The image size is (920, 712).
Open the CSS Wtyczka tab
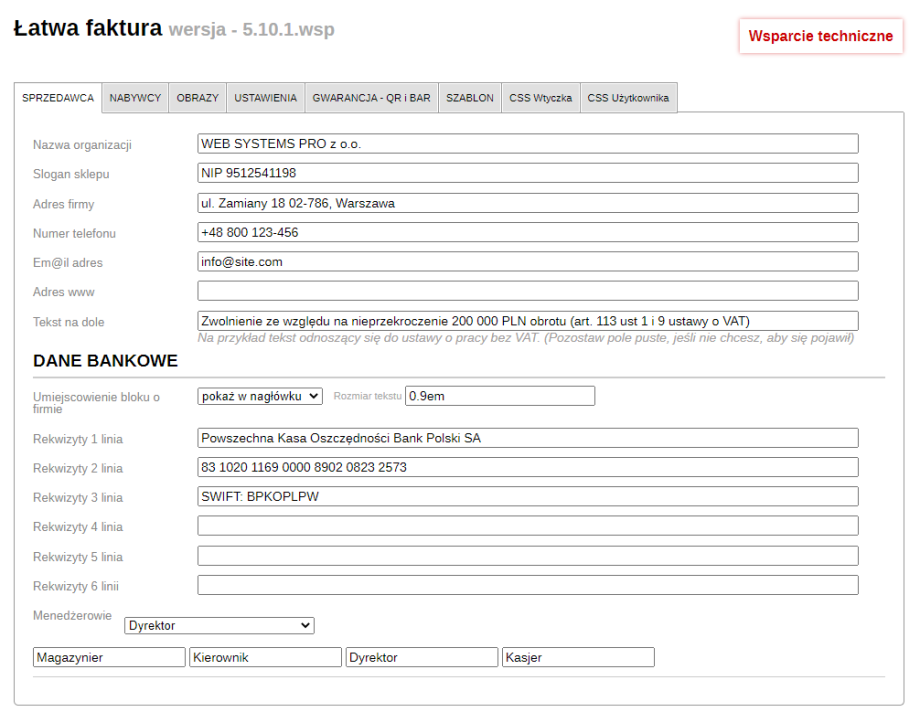pos(540,98)
